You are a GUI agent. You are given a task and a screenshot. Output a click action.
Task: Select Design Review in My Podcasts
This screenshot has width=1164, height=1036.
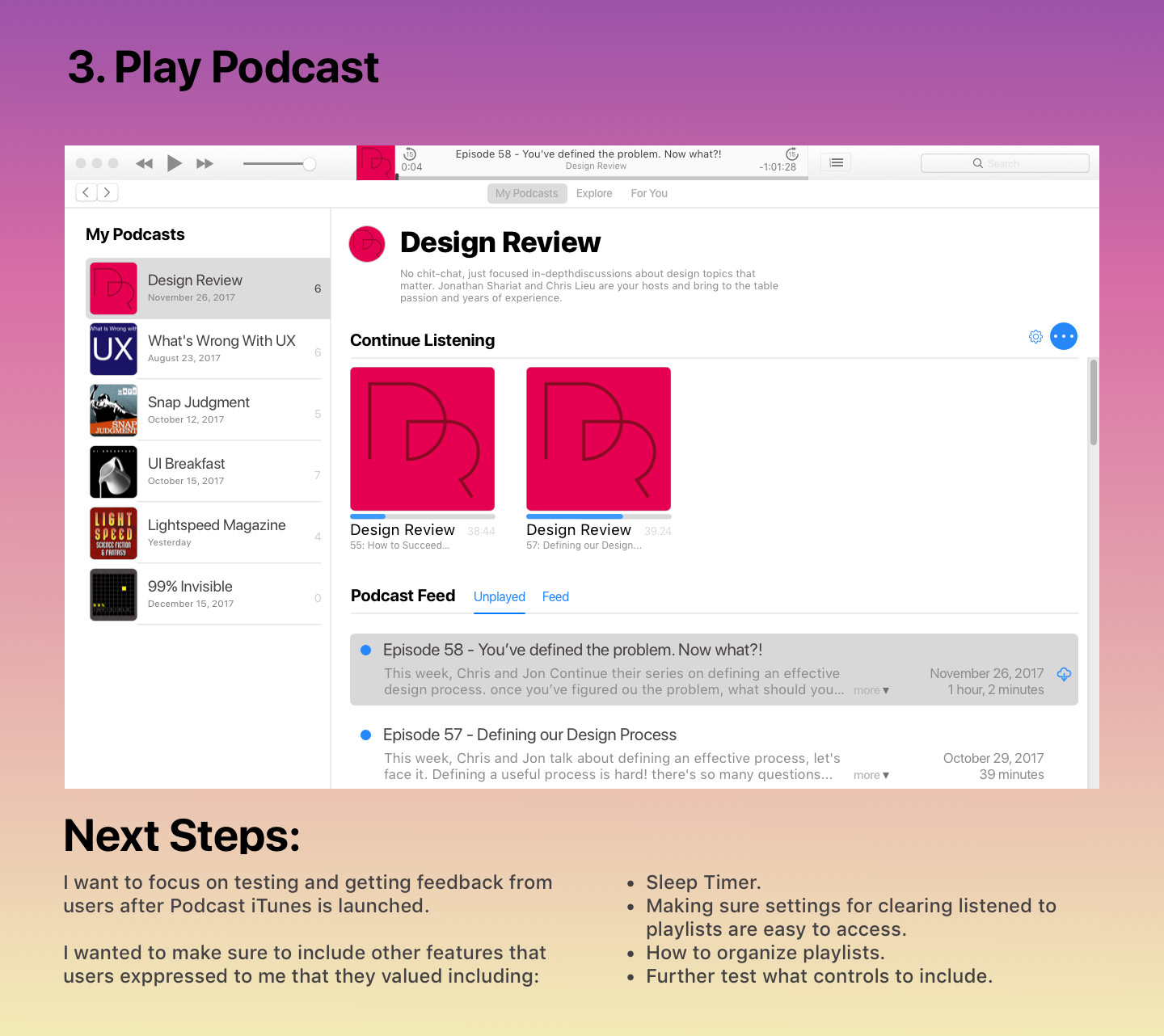pyautogui.click(x=208, y=288)
